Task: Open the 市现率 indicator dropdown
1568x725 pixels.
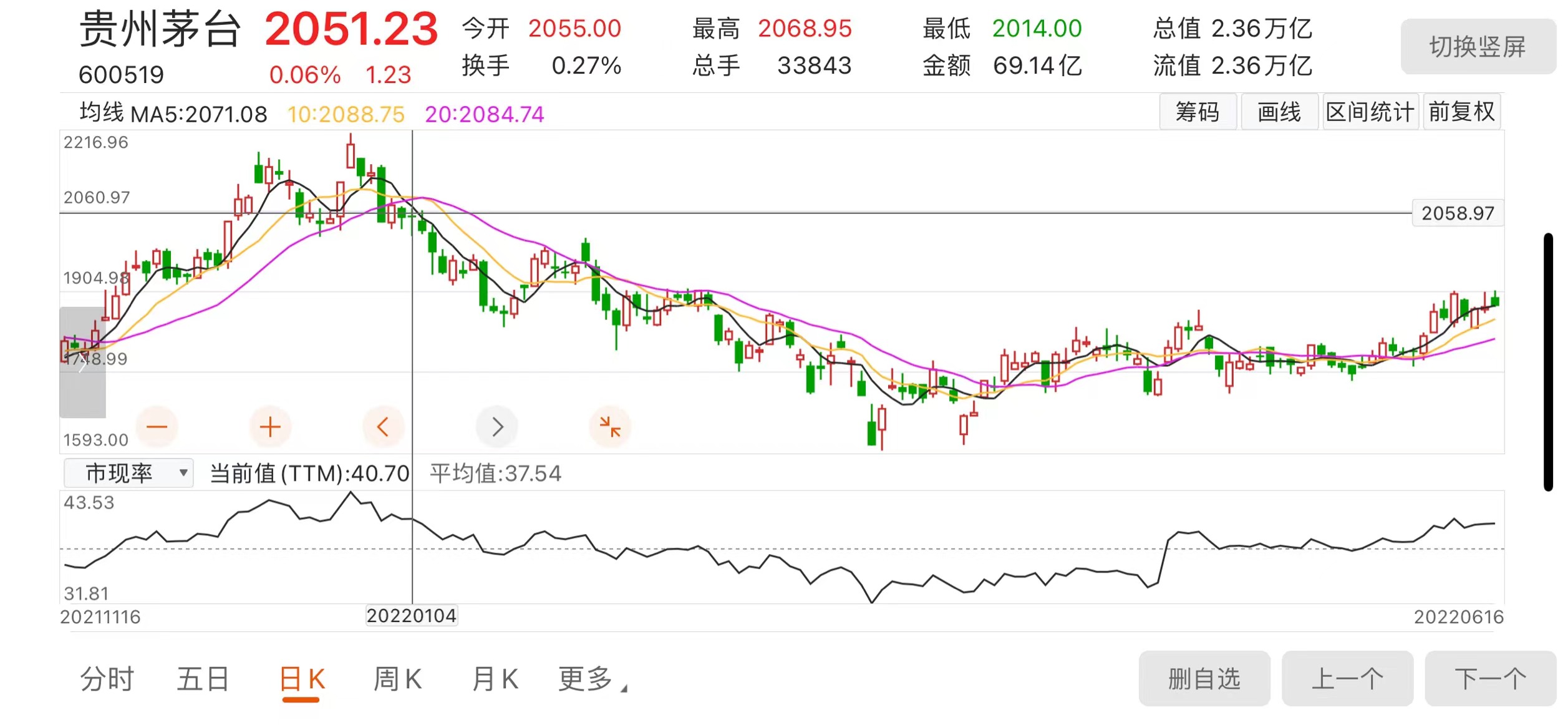Action: 129,473
